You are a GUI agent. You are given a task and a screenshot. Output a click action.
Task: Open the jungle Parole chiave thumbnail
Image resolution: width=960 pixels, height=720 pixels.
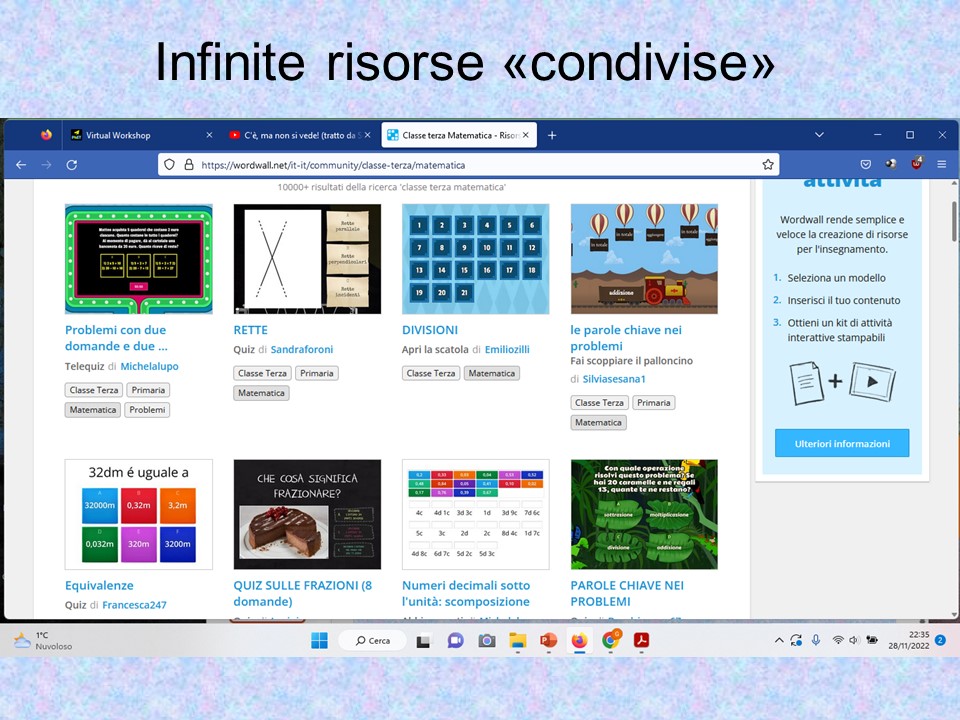point(644,514)
